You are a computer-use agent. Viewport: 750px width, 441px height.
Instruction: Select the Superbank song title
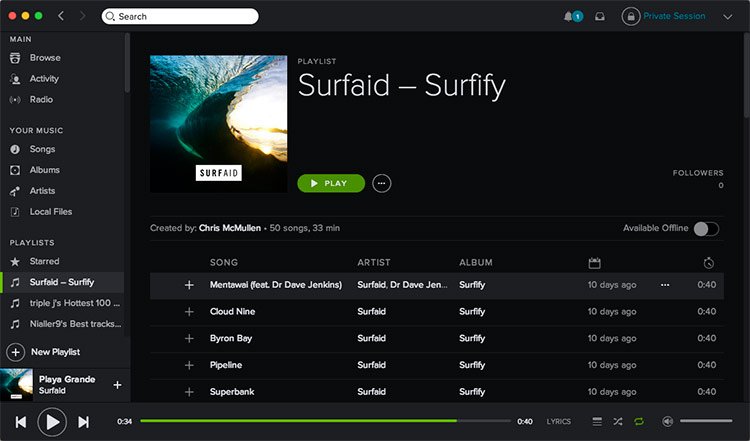coord(232,392)
